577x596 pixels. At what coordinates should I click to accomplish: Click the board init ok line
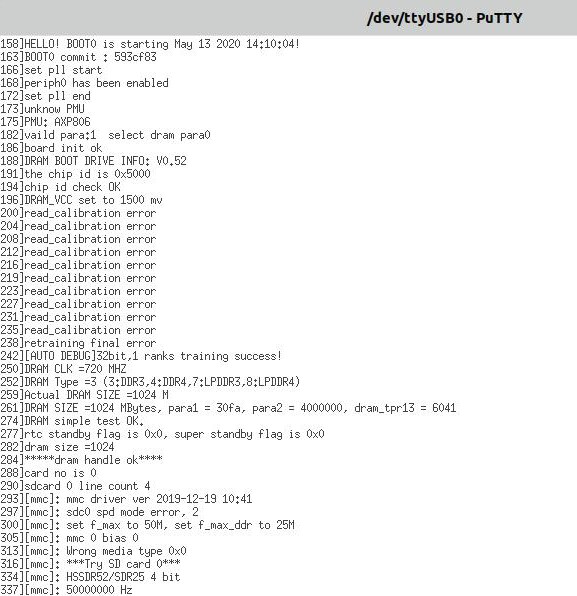click(51, 148)
